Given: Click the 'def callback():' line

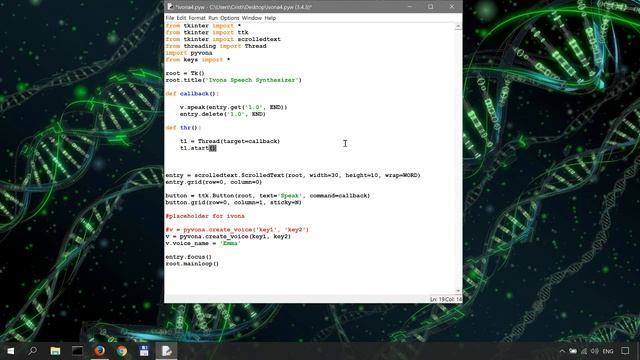Looking at the screenshot, I should click(x=192, y=93).
